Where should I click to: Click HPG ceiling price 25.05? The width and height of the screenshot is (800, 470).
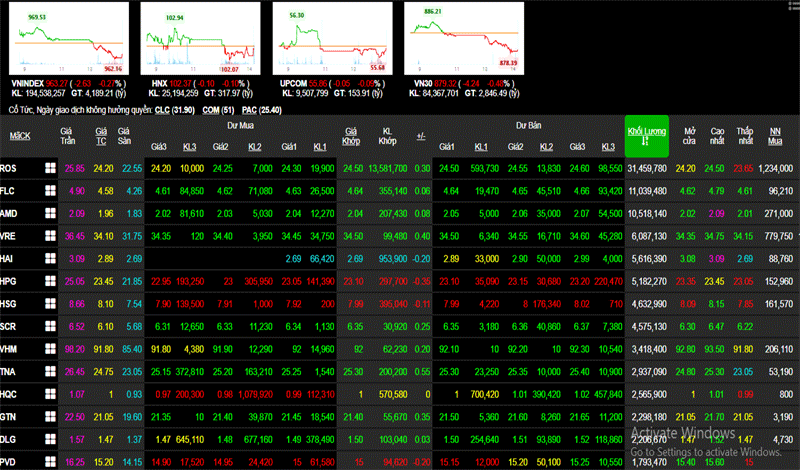tap(74, 281)
